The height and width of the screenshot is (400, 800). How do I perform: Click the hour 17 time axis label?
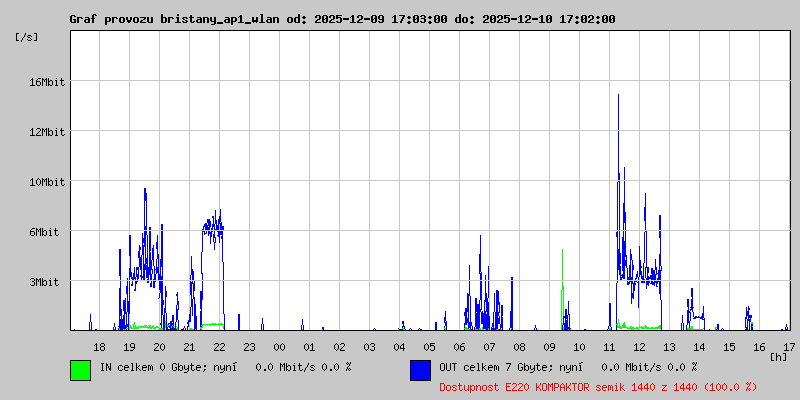coord(789,347)
